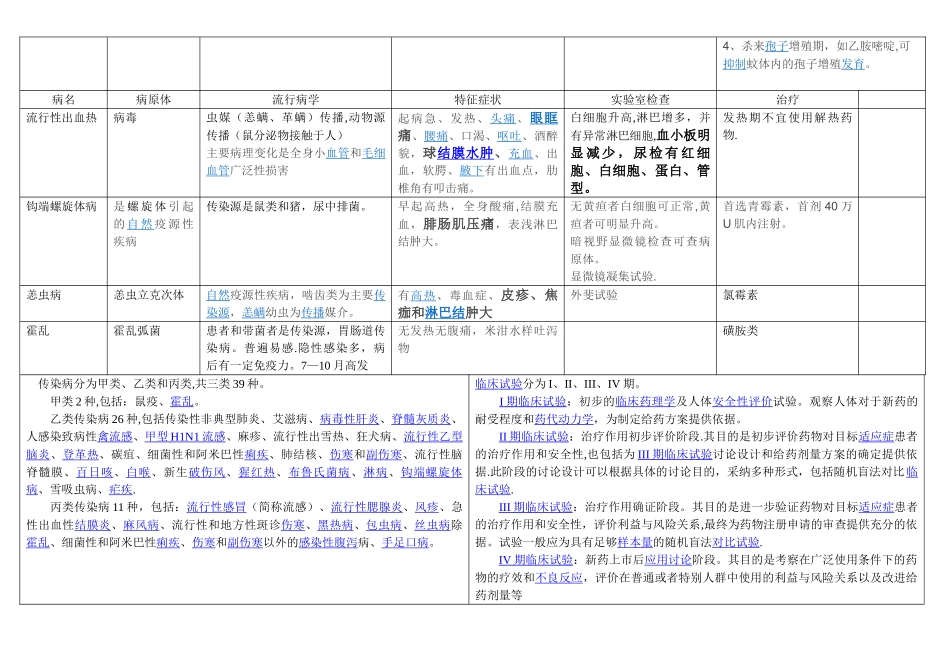Open the 病毒性肝炎 hyperlink
Screen dimensions: 950x672
[x=350, y=419]
